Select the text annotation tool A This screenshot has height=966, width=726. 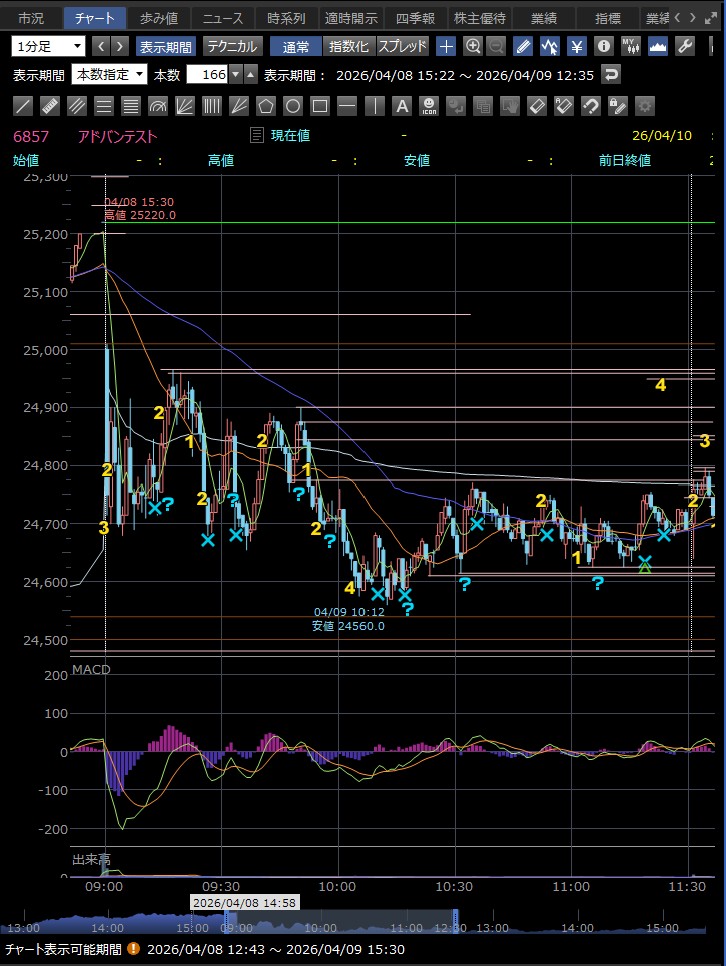(401, 106)
